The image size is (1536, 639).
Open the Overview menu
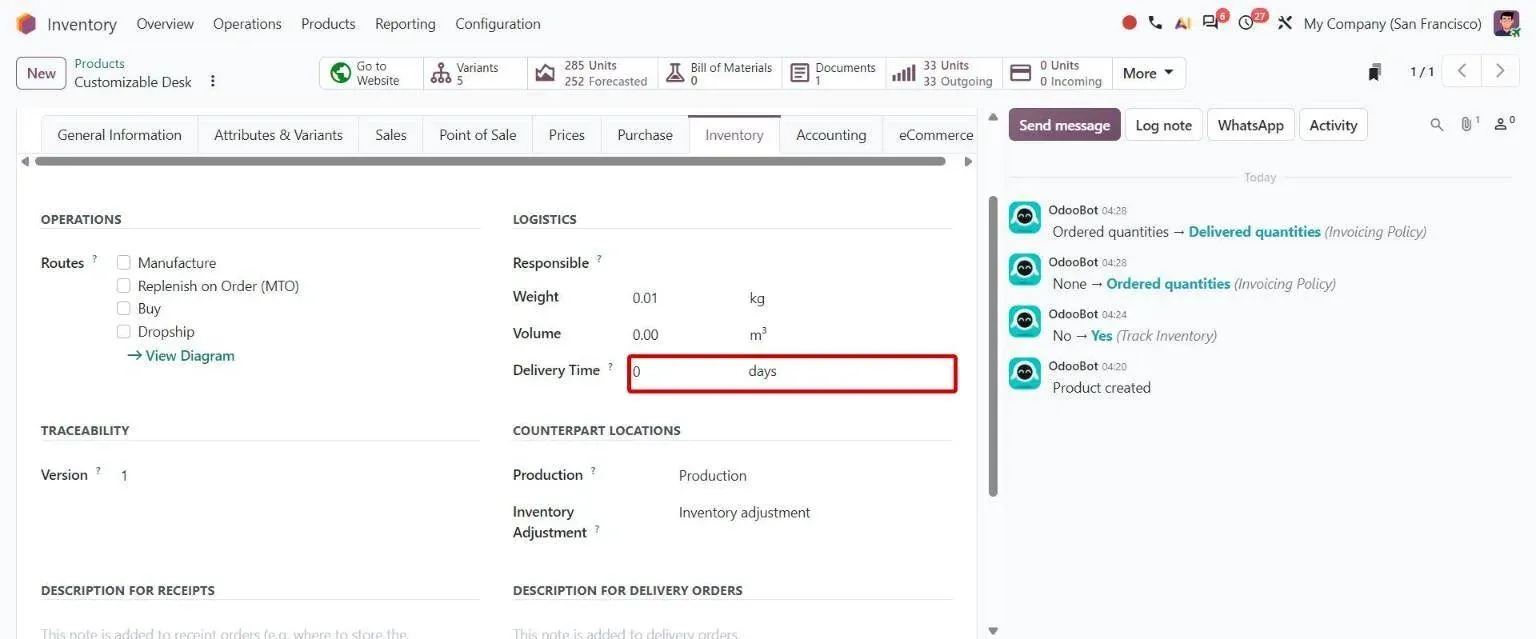pos(165,24)
